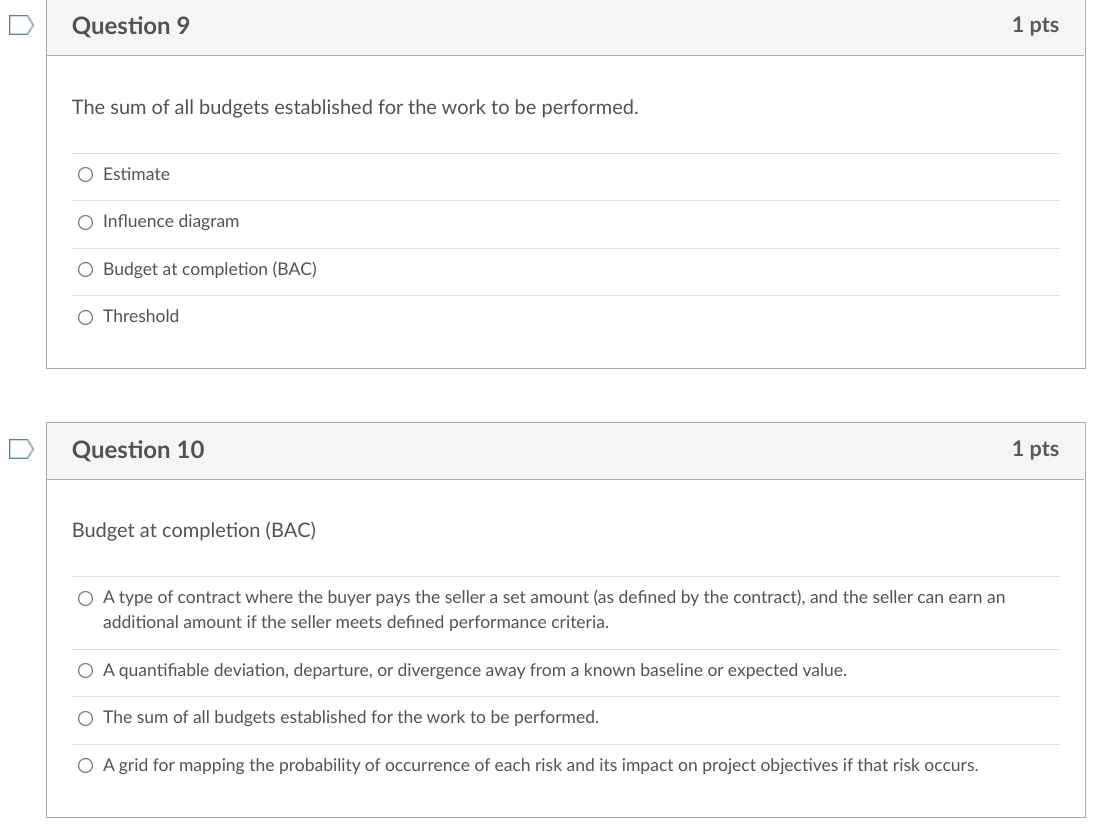
Task: Click the Estimate answer label text
Action: pos(137,174)
